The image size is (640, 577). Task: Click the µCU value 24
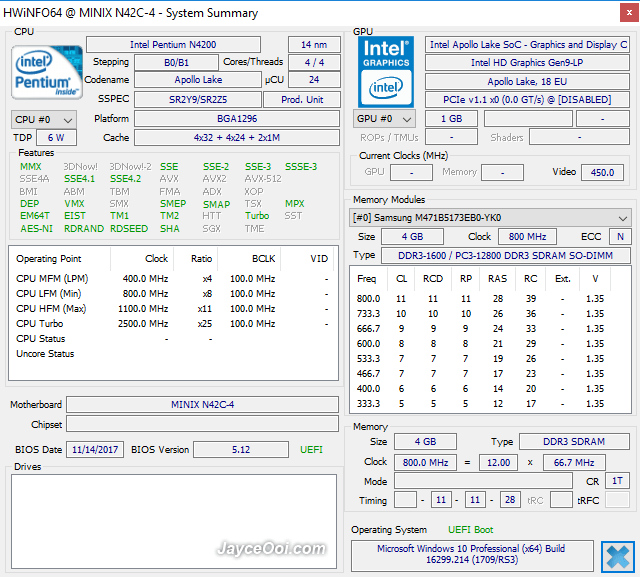pos(314,80)
